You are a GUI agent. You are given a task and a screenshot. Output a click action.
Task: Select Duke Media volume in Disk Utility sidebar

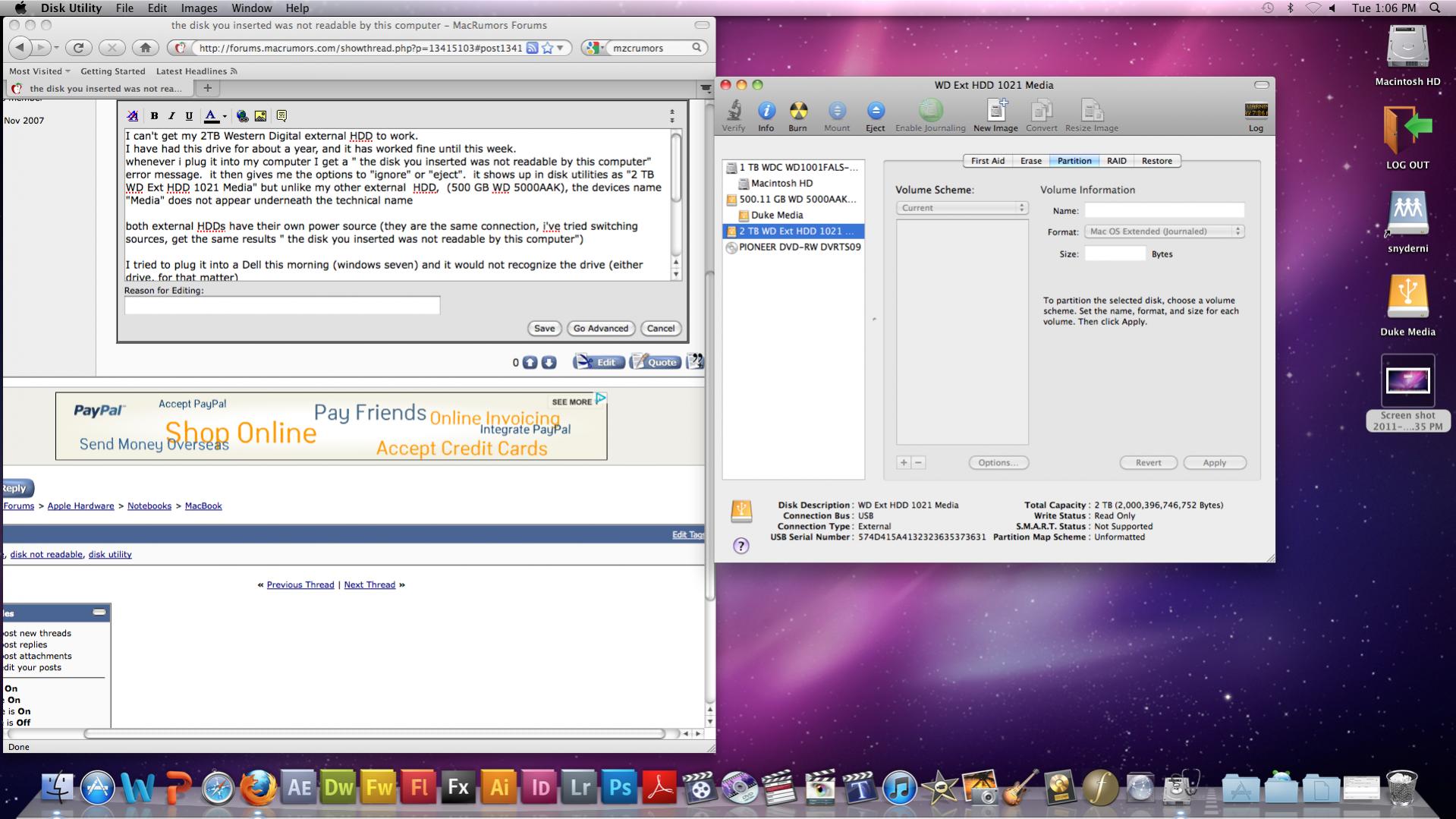[x=777, y=215]
